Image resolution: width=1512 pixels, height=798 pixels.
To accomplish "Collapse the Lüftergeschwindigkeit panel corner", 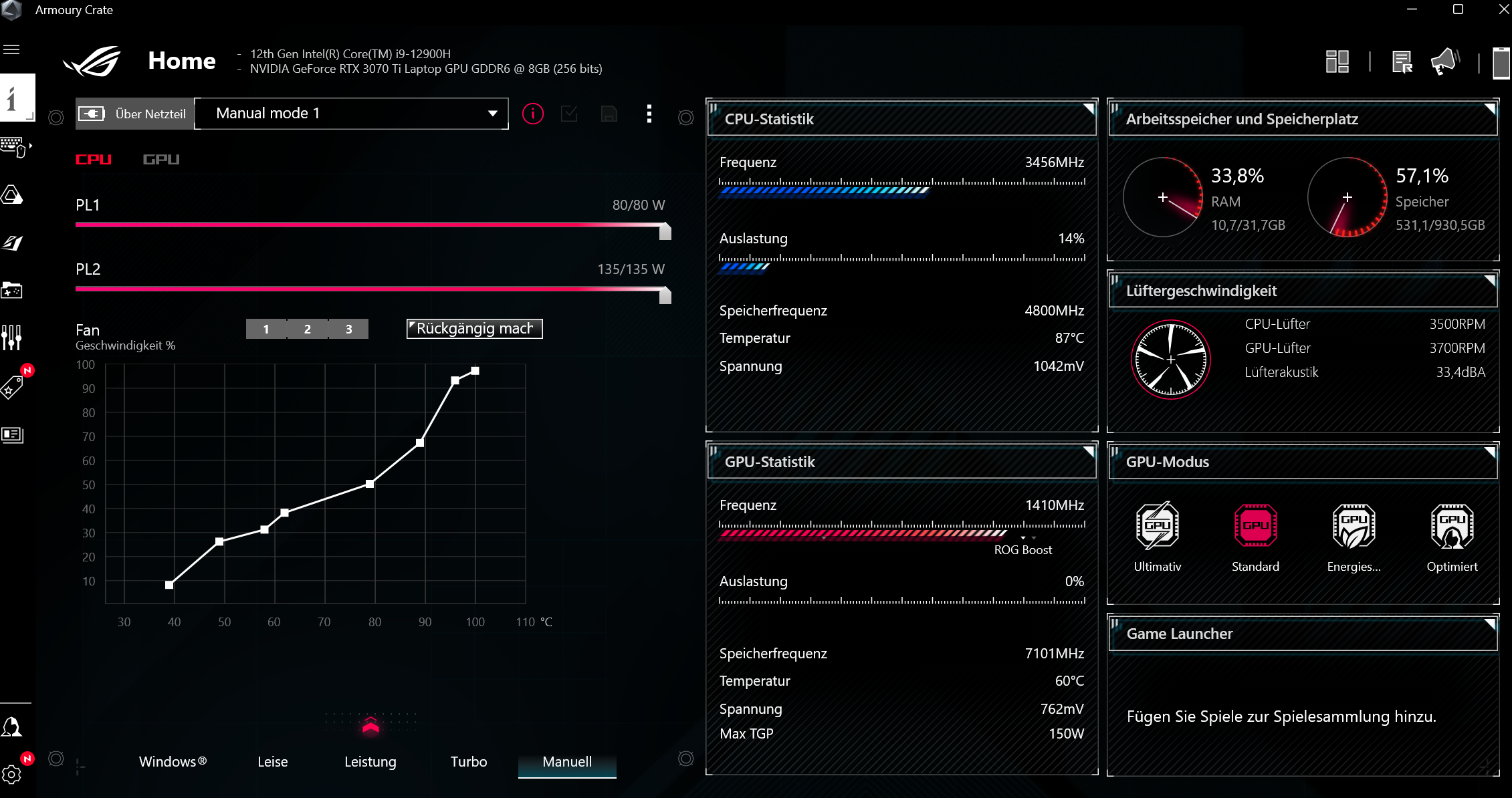I will click(x=1489, y=280).
